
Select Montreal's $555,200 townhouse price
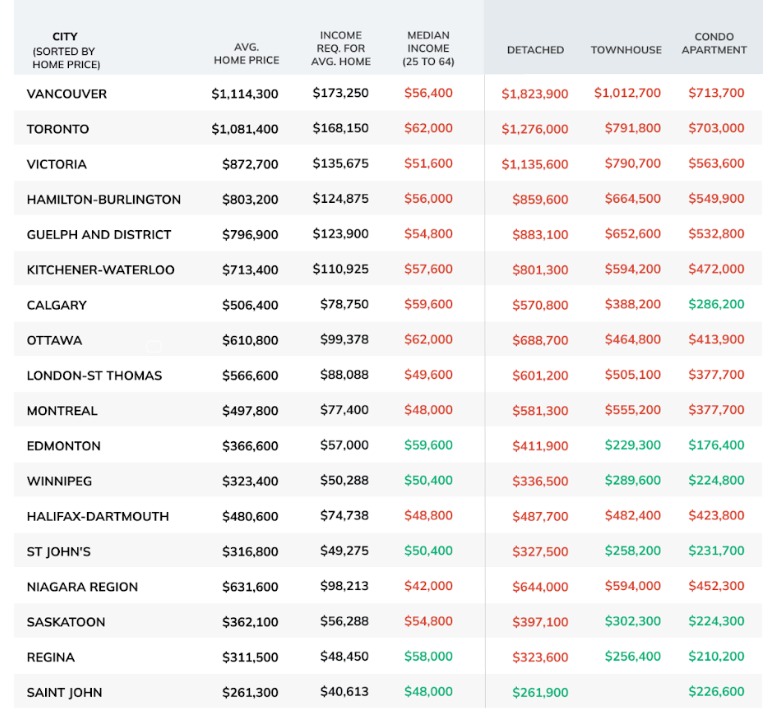[x=632, y=410]
